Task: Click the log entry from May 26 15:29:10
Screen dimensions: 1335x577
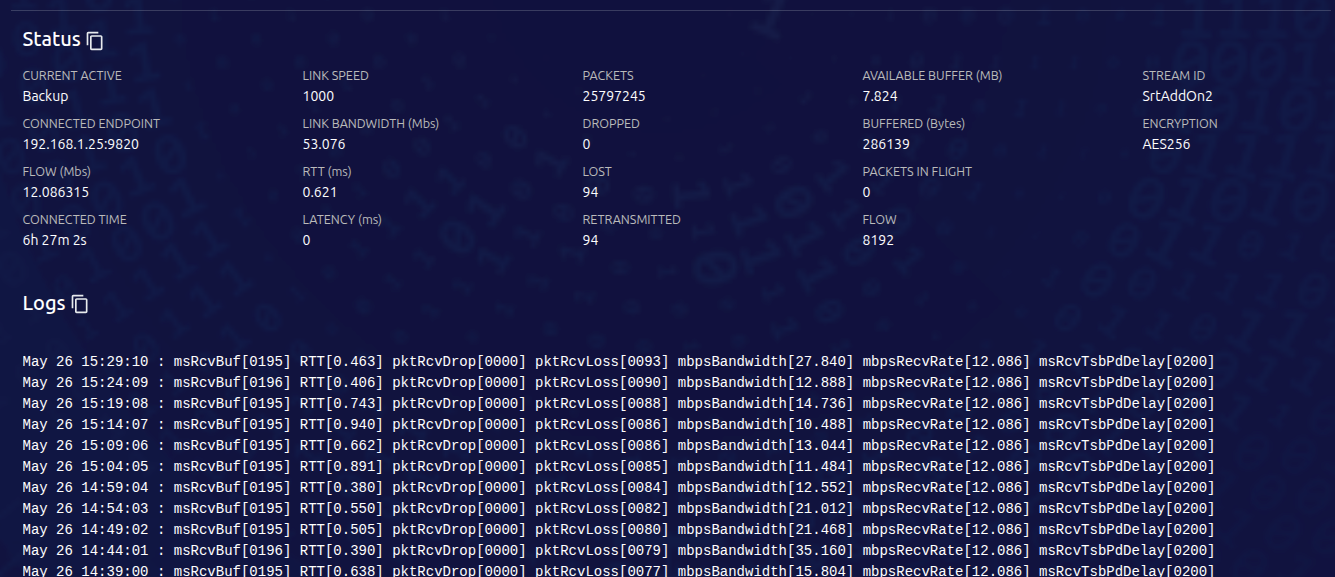Action: [618, 361]
